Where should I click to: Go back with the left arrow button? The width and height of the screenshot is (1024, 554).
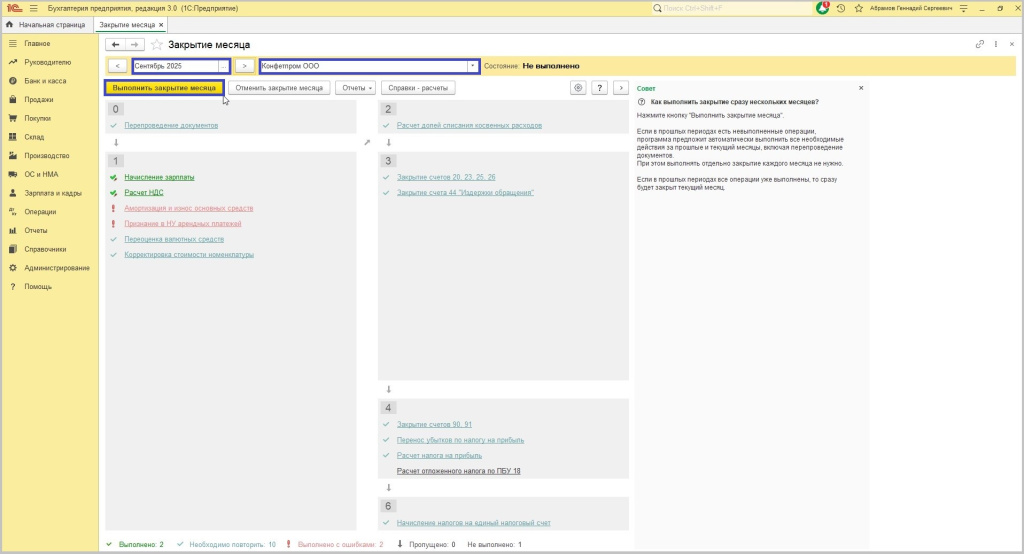[115, 45]
